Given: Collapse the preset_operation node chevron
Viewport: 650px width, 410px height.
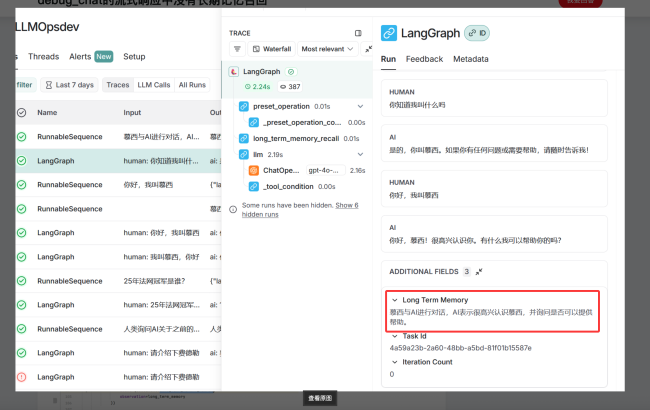Looking at the screenshot, I should coord(360,107).
